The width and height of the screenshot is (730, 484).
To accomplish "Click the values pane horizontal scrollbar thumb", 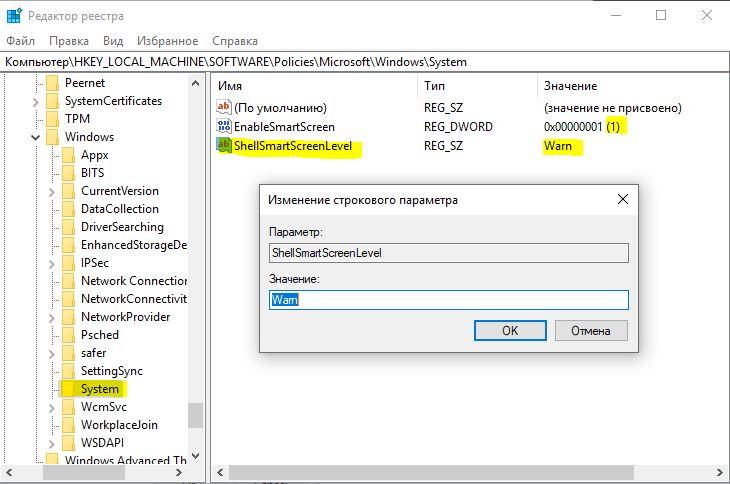I will (x=431, y=473).
